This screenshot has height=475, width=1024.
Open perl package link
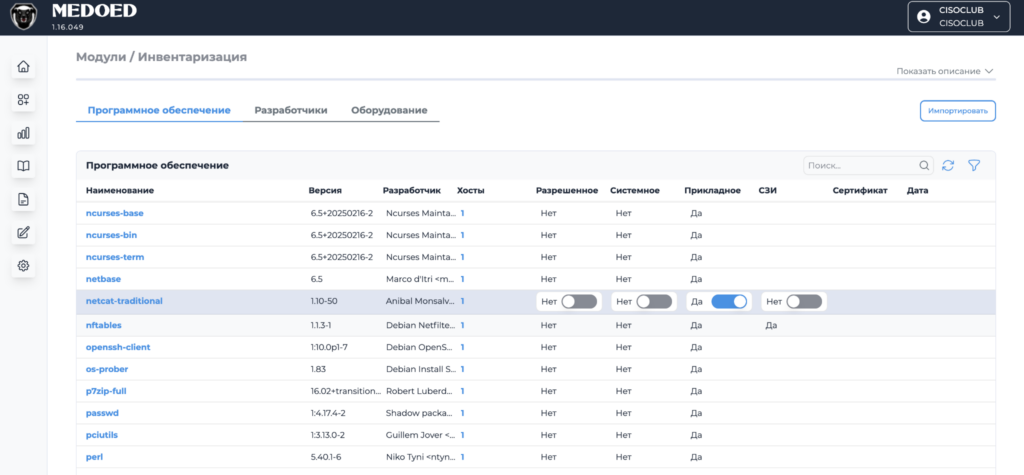[94, 457]
